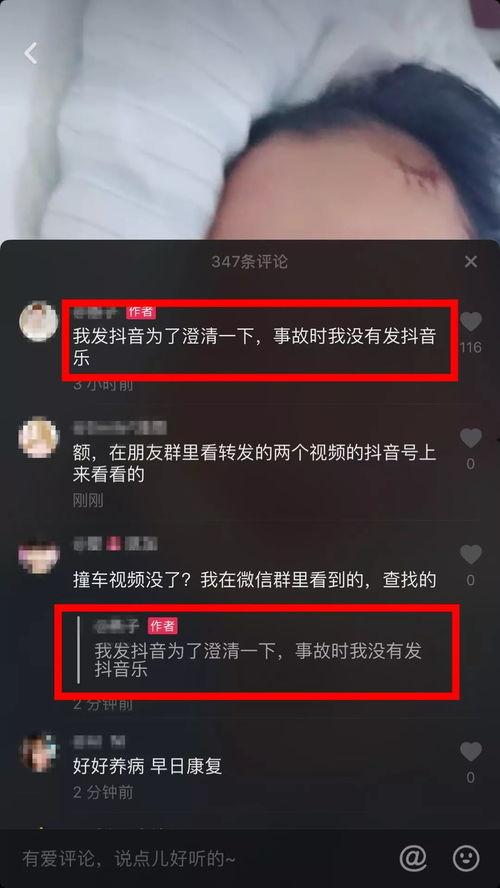Reply to the comment 好好养病 早日康复
The image size is (500, 888).
click(x=147, y=766)
